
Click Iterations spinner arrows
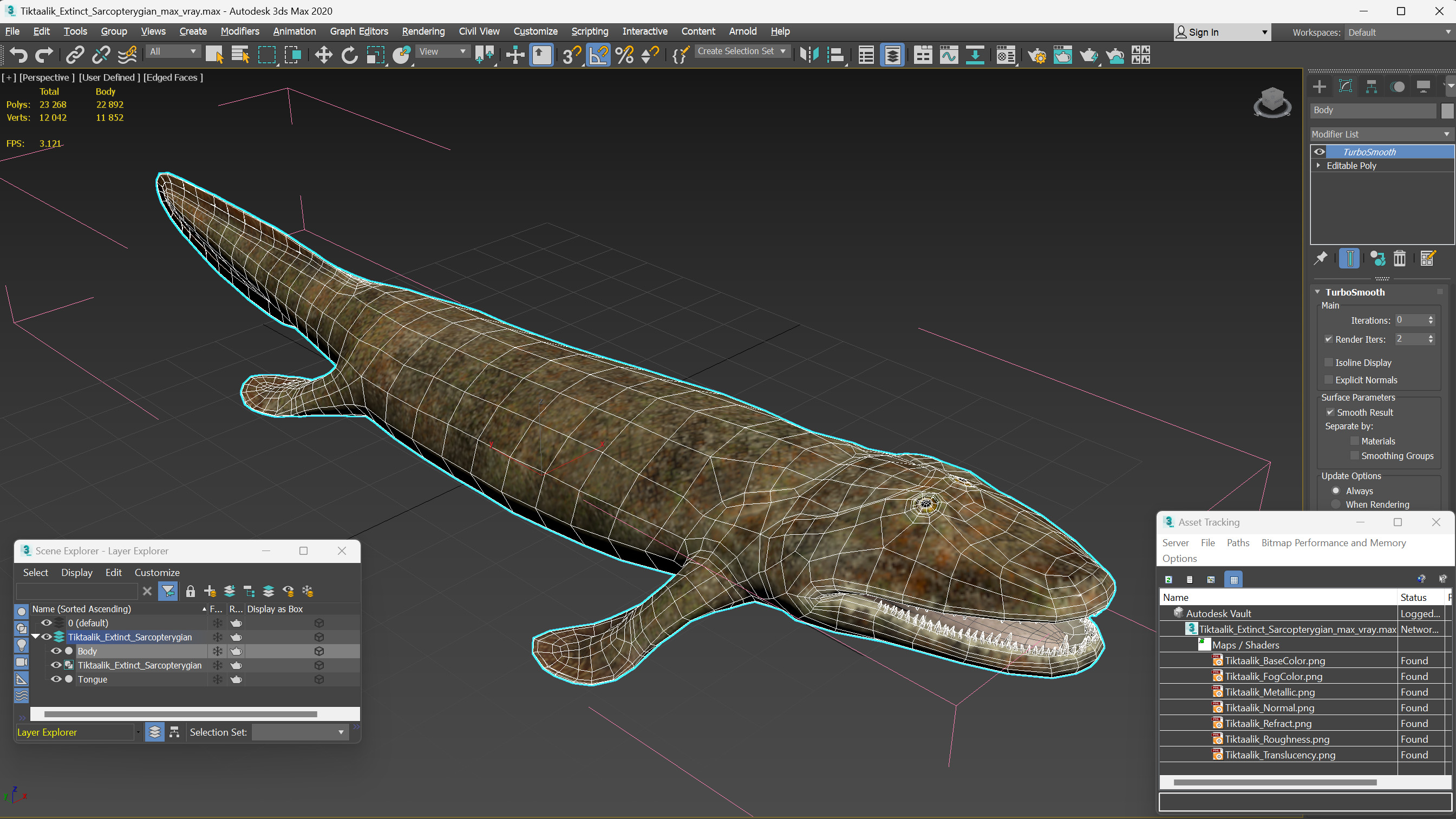click(1431, 320)
